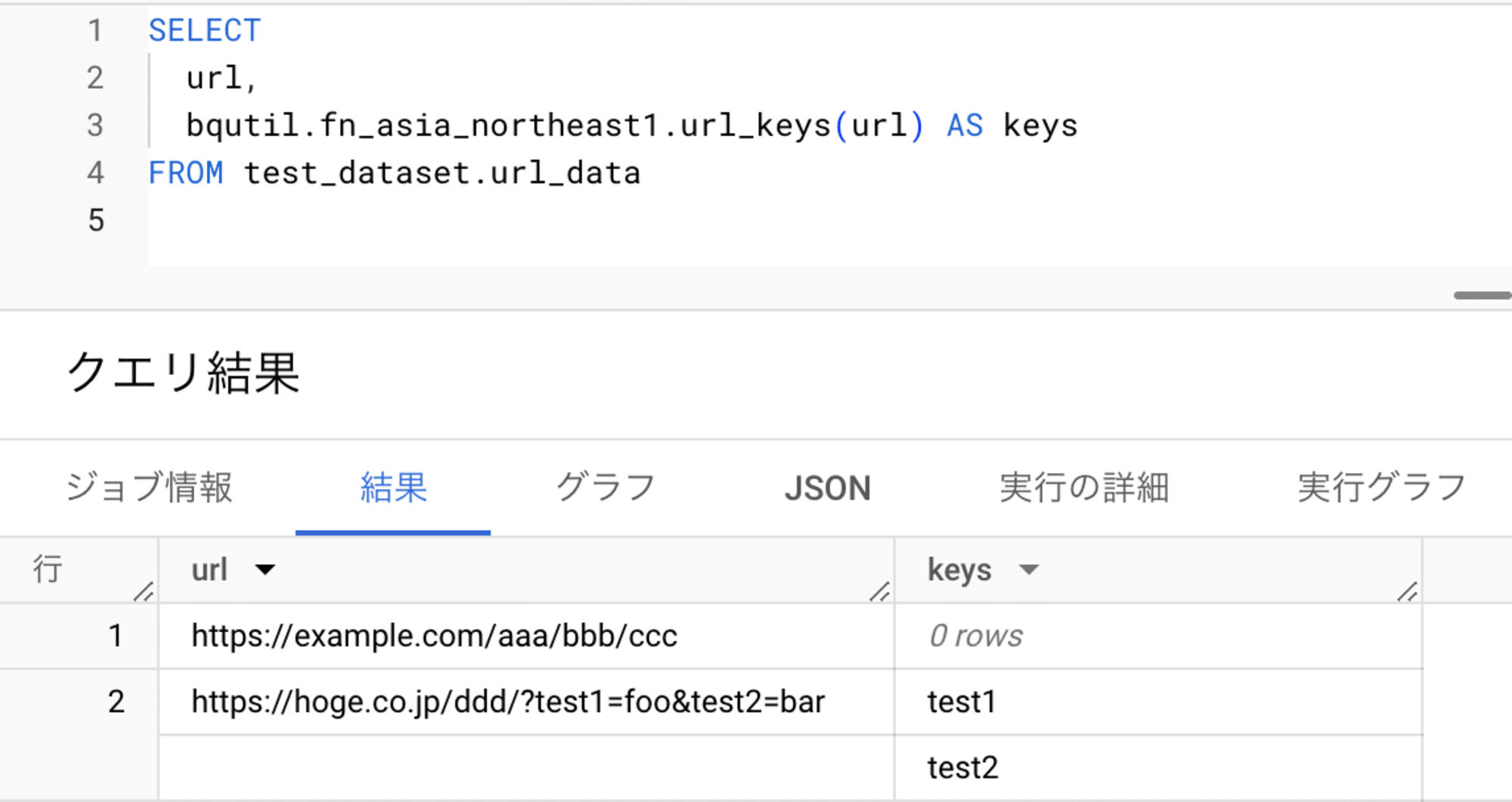The width and height of the screenshot is (1512, 802).
Task: Place cursor on the url, line
Action: [222, 78]
